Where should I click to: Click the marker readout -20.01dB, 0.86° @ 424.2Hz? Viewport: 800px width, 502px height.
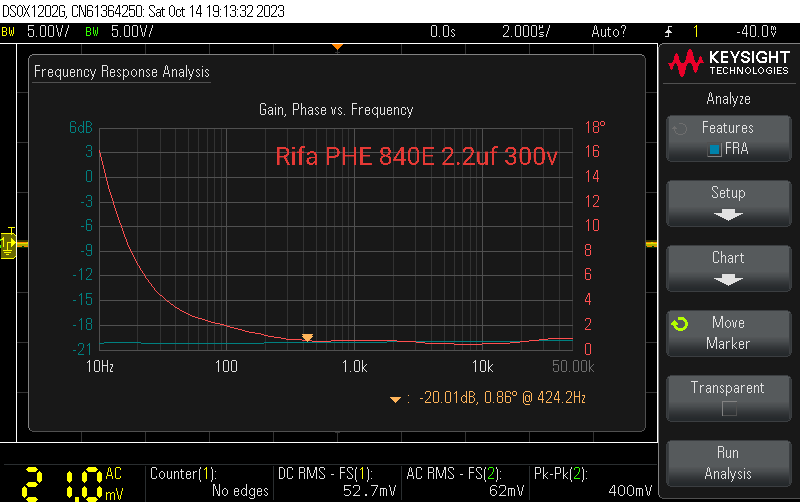click(x=502, y=397)
